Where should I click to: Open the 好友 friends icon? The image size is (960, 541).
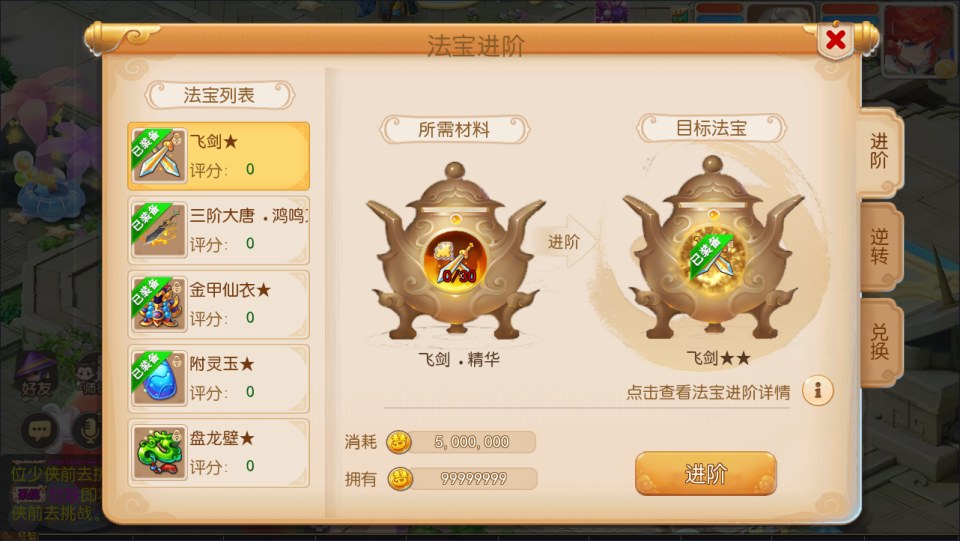tap(37, 375)
